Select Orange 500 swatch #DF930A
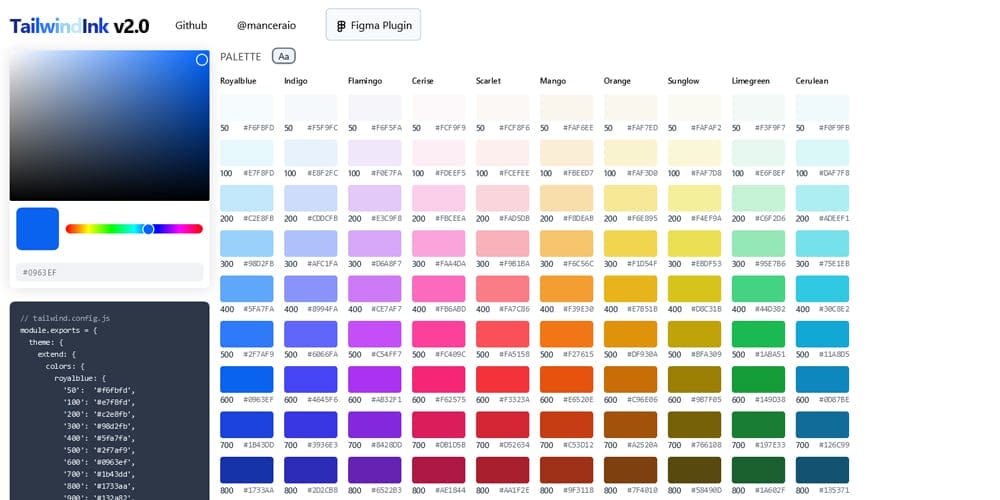1000x500 pixels. tap(631, 334)
